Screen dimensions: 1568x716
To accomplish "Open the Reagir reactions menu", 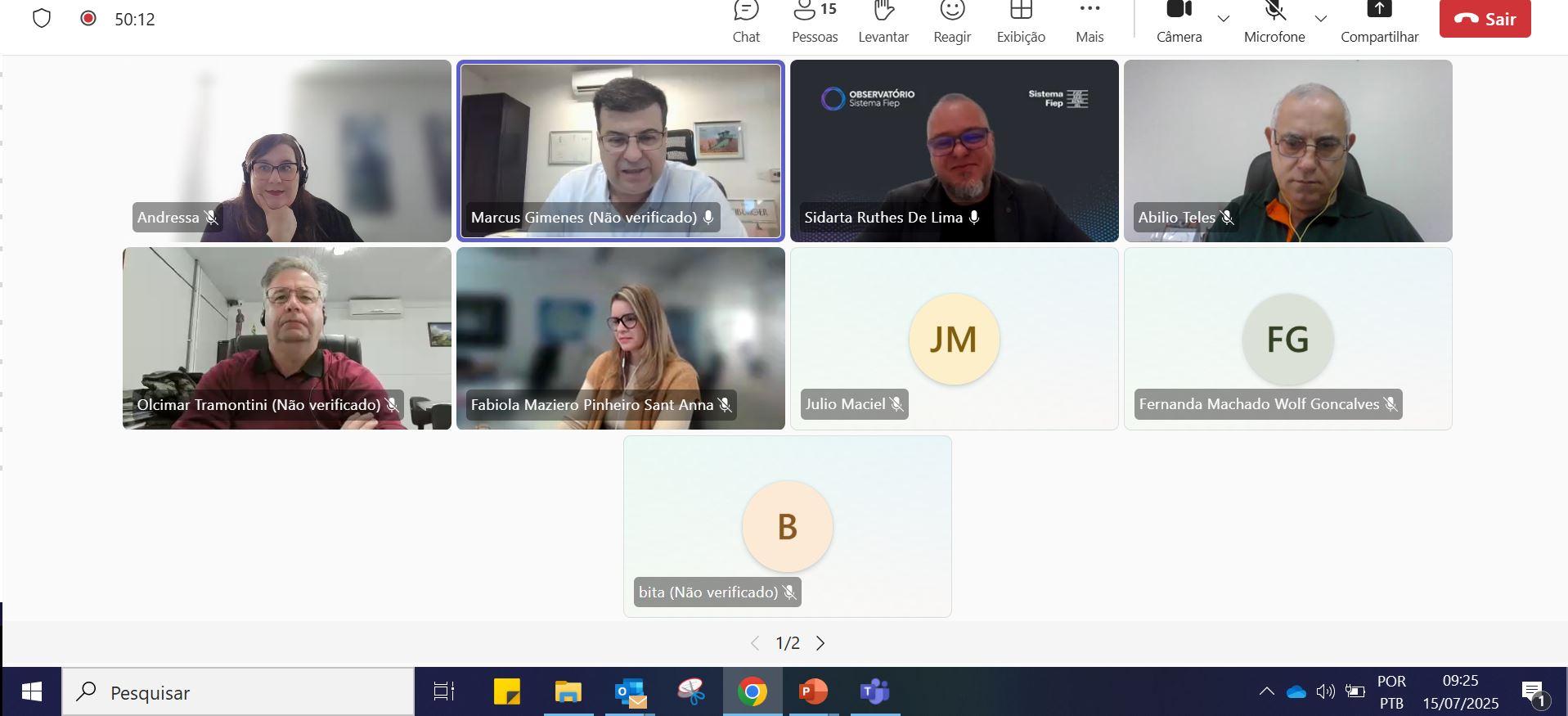I will click(952, 21).
